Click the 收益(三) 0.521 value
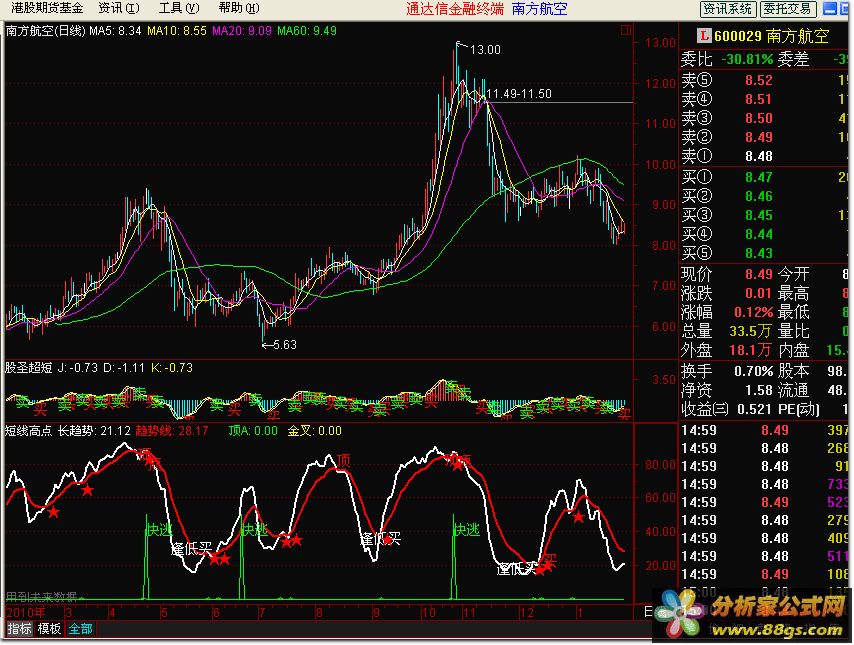854x645 pixels. (754, 409)
